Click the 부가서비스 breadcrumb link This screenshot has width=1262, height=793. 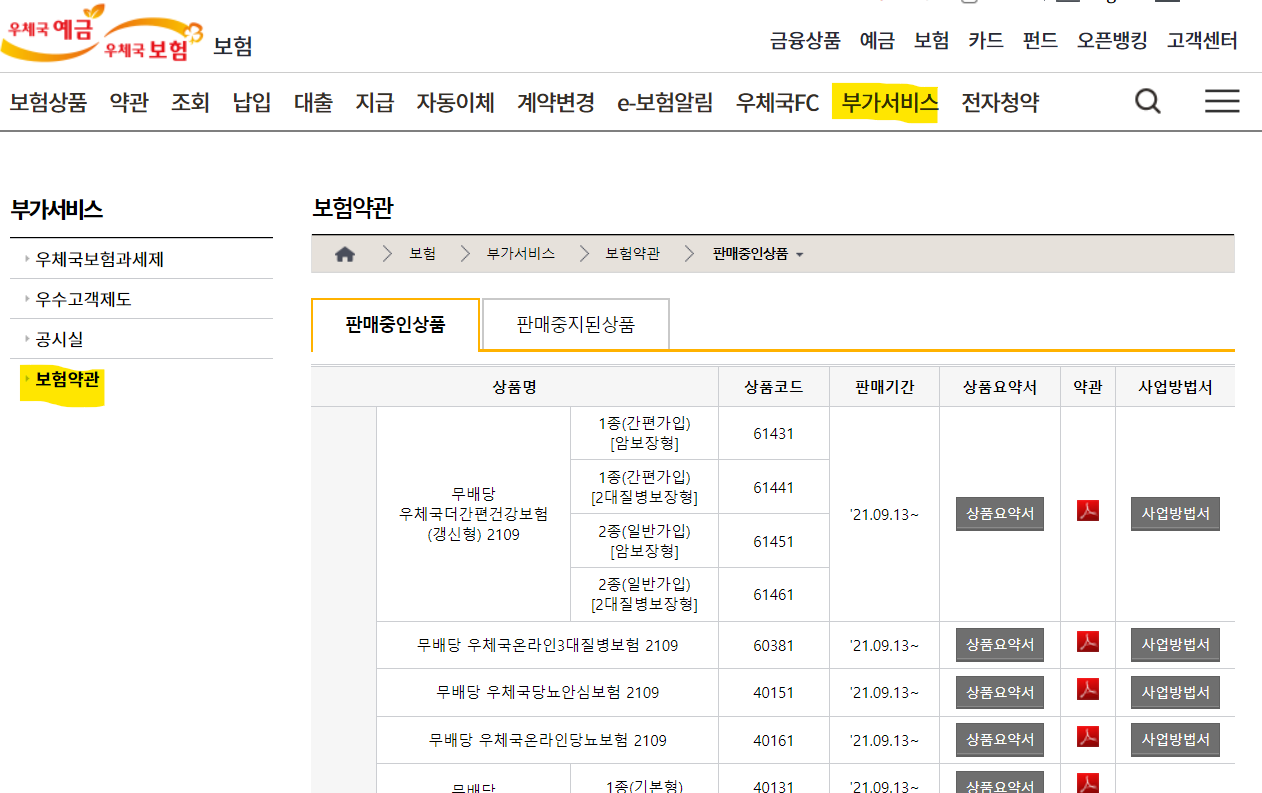[x=520, y=254]
